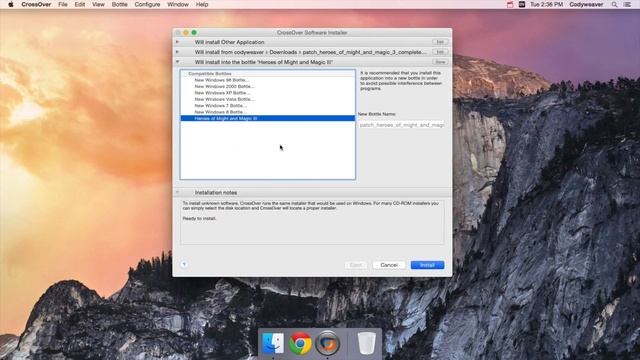Open the Bottle menu
Viewport: 640px width, 360px height.
click(x=120, y=4)
